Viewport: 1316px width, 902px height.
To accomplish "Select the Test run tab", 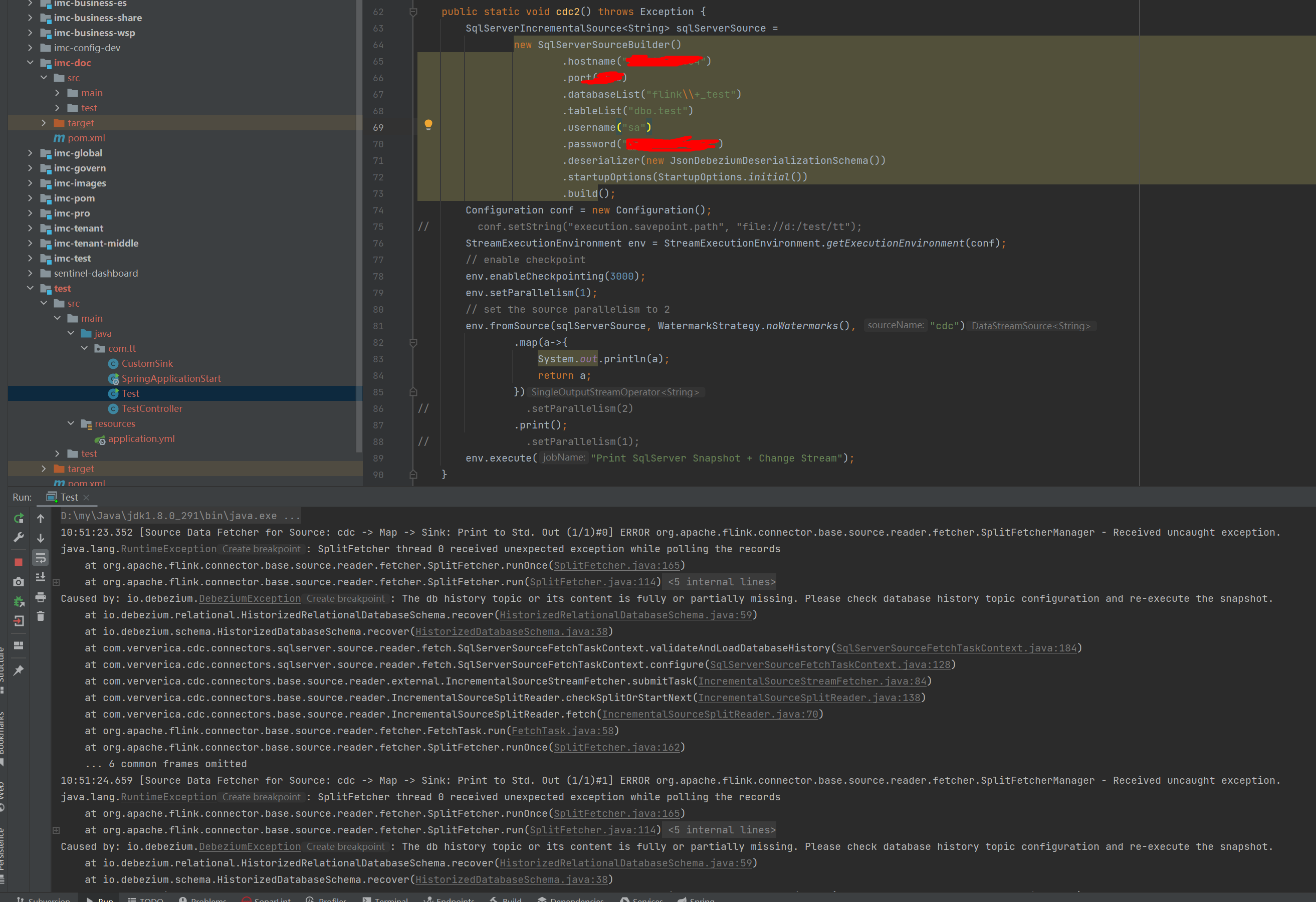I will [69, 497].
